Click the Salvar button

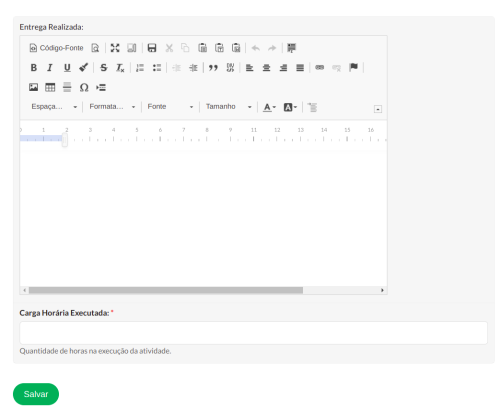[x=36, y=394]
